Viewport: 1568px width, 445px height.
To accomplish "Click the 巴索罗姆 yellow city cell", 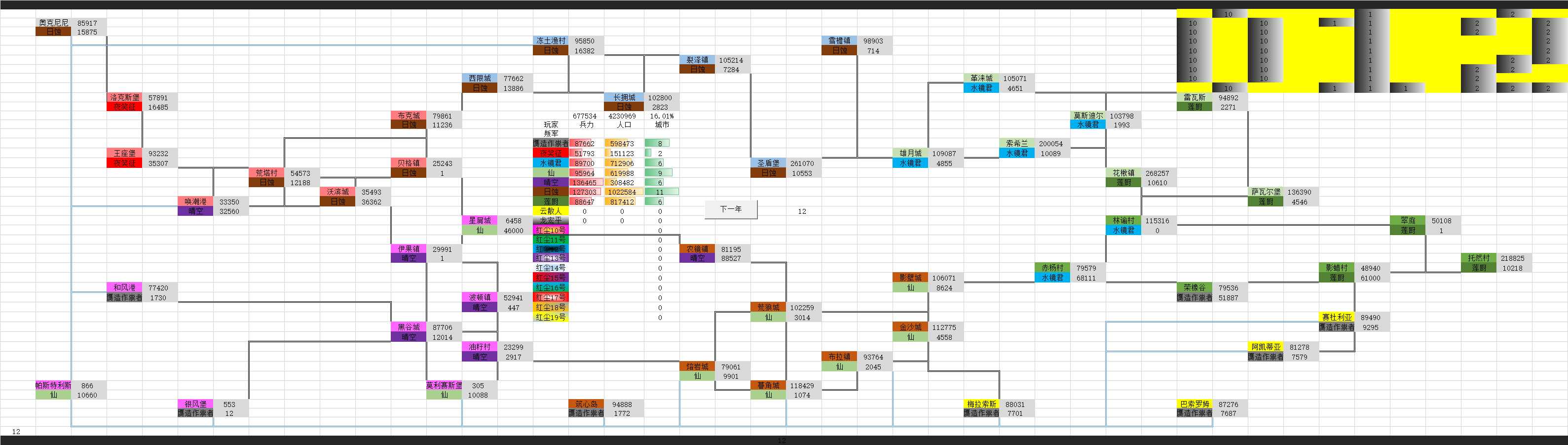I will (1195, 404).
